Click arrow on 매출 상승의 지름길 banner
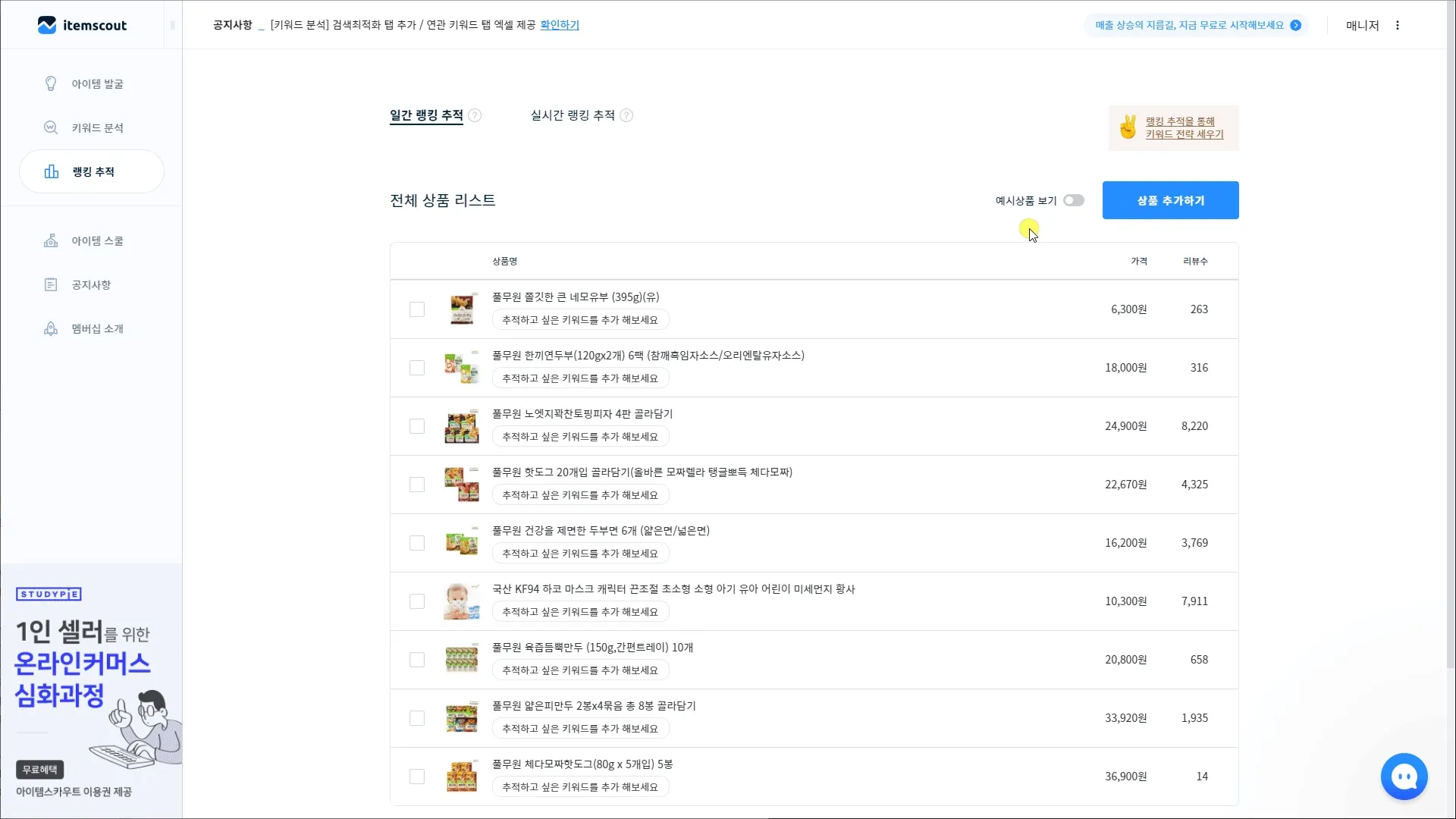The image size is (1456, 819). point(1296,25)
